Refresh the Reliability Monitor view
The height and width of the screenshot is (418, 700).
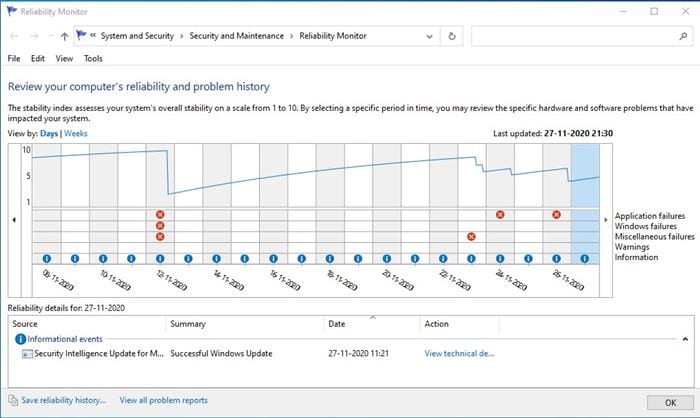(452, 36)
